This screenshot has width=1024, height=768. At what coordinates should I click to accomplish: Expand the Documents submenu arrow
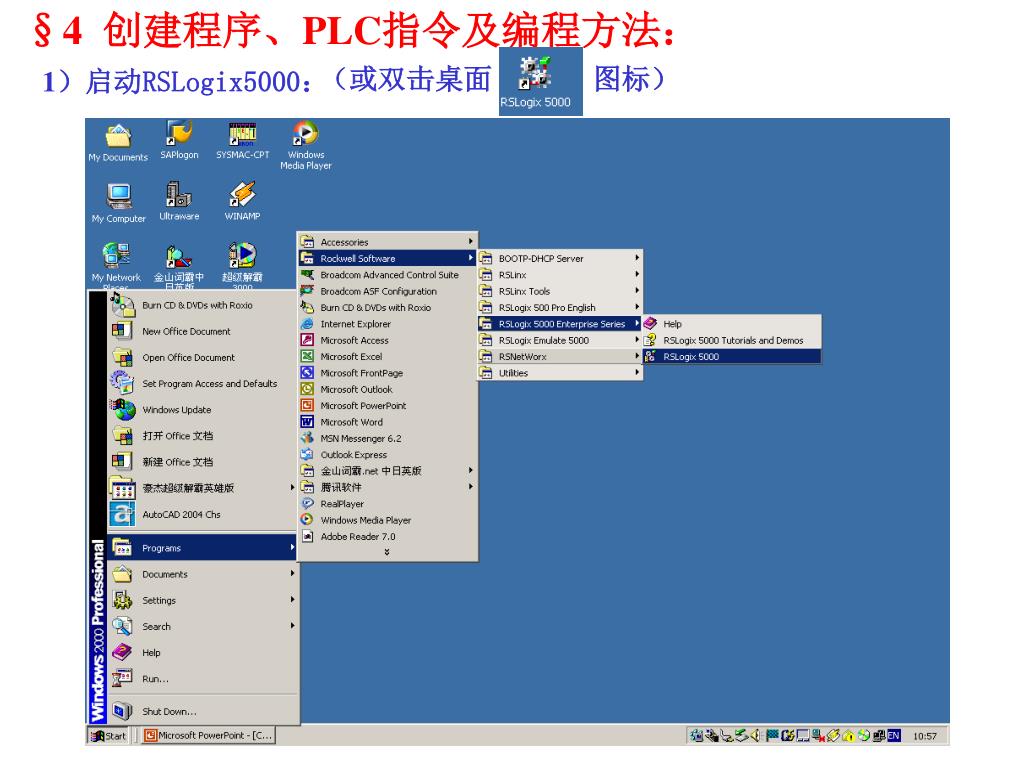pyautogui.click(x=292, y=573)
